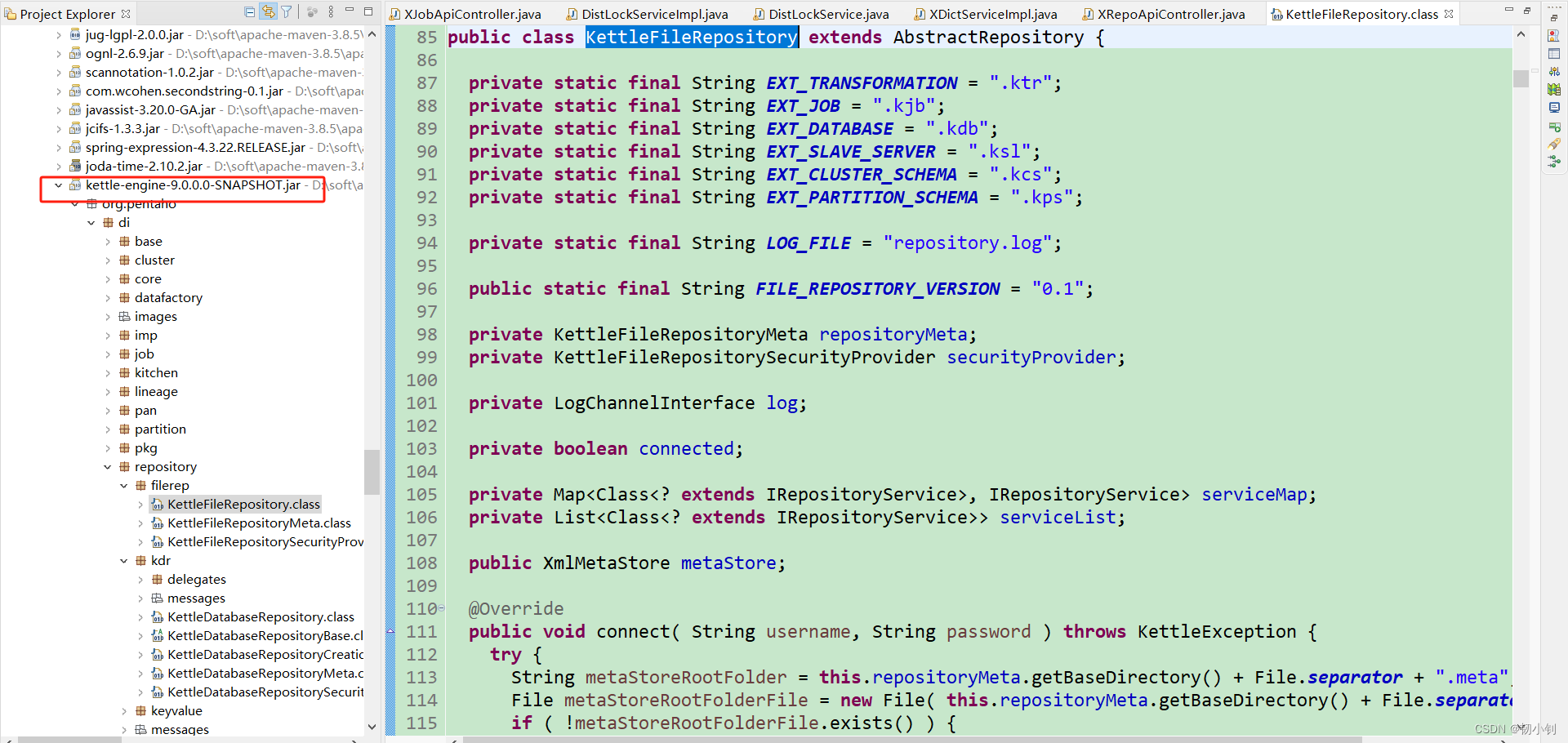This screenshot has height=743, width=1568.
Task: Open the run/progress view icon in right trim
Action: 1554,127
